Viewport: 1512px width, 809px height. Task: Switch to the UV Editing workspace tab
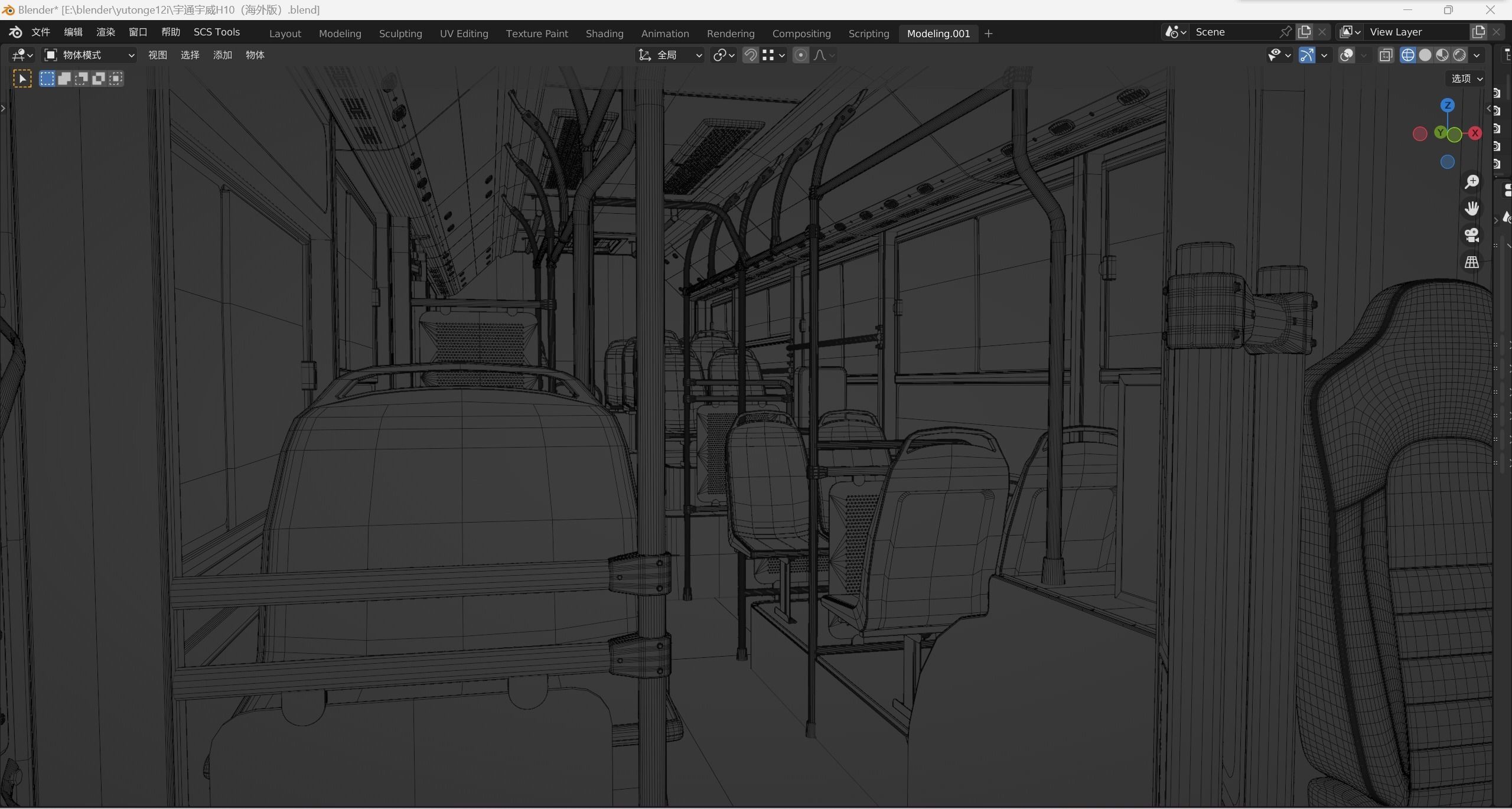(x=464, y=34)
